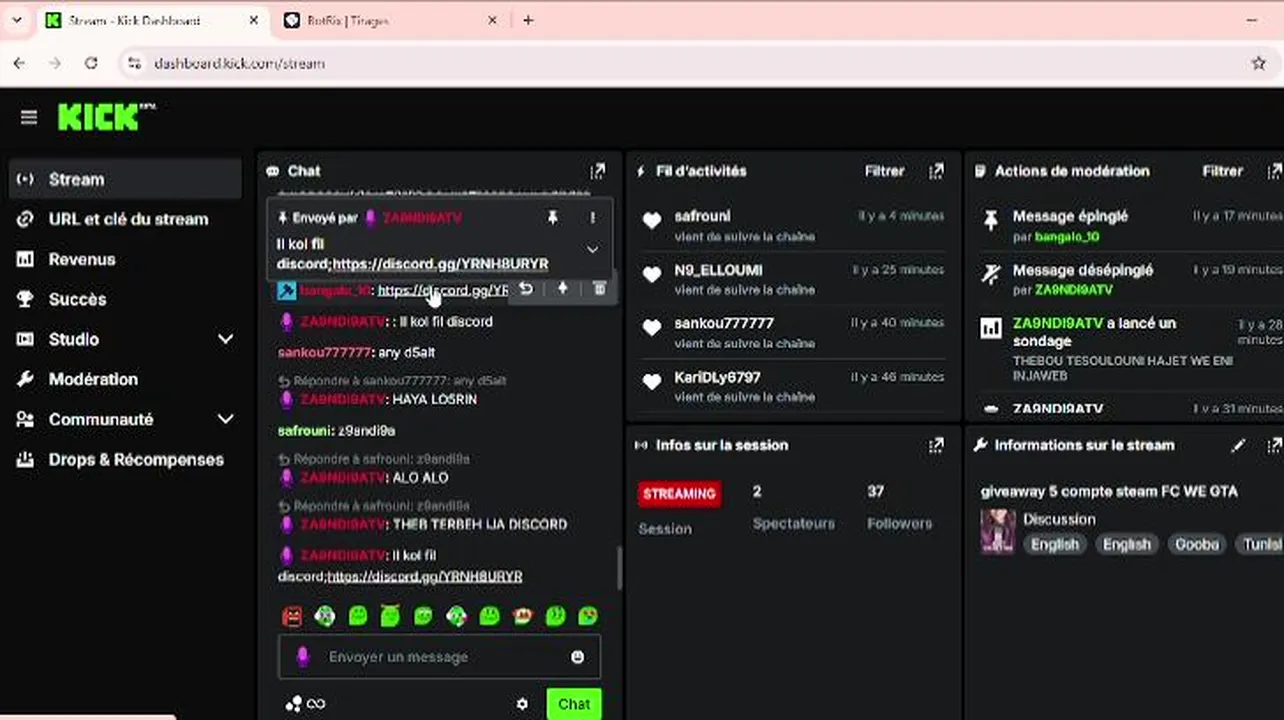
Task: Click the Studio sidebar icon
Action: pos(26,339)
